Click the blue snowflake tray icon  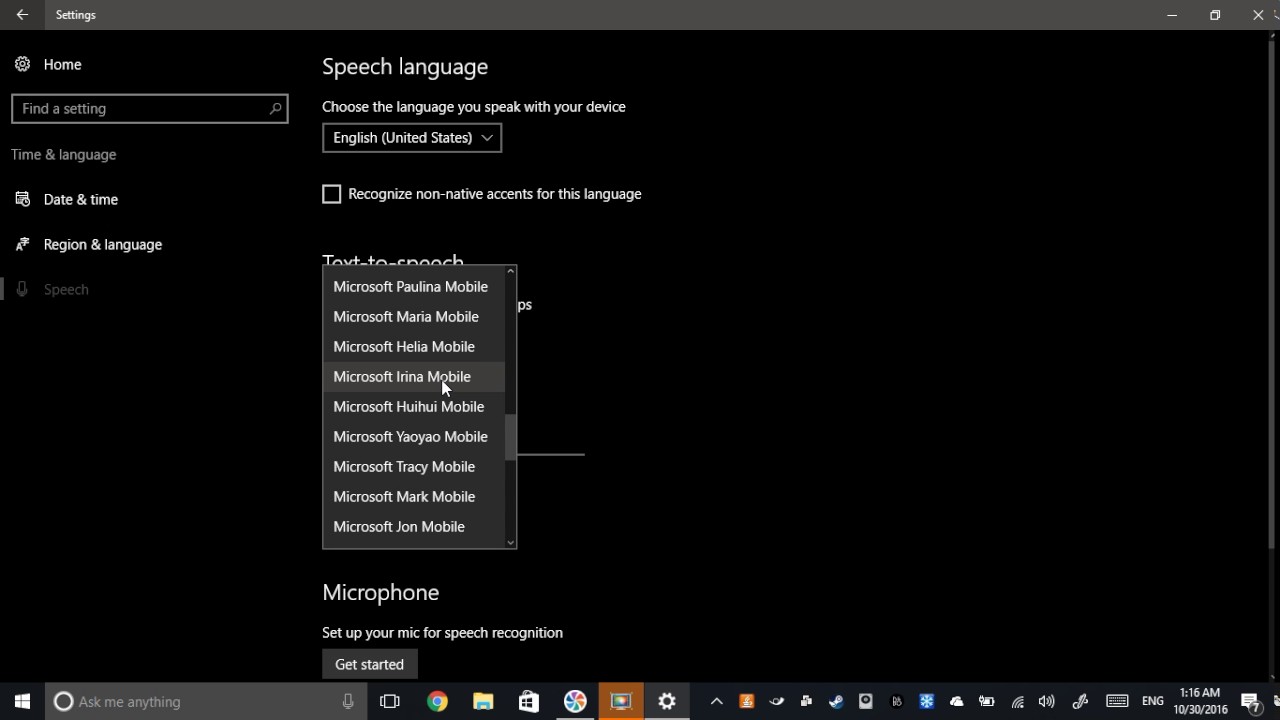pyautogui.click(x=926, y=702)
